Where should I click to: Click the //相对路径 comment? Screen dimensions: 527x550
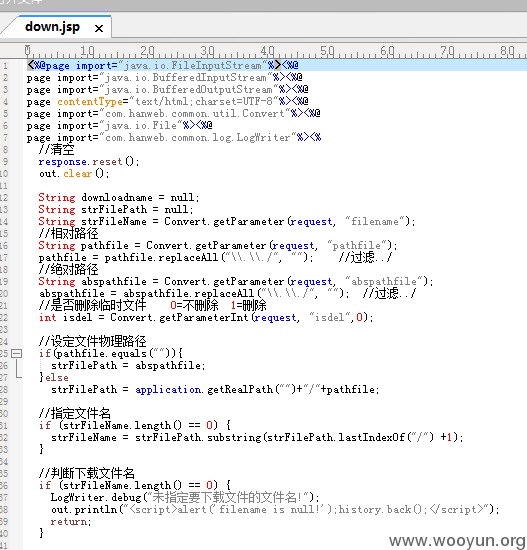point(69,233)
